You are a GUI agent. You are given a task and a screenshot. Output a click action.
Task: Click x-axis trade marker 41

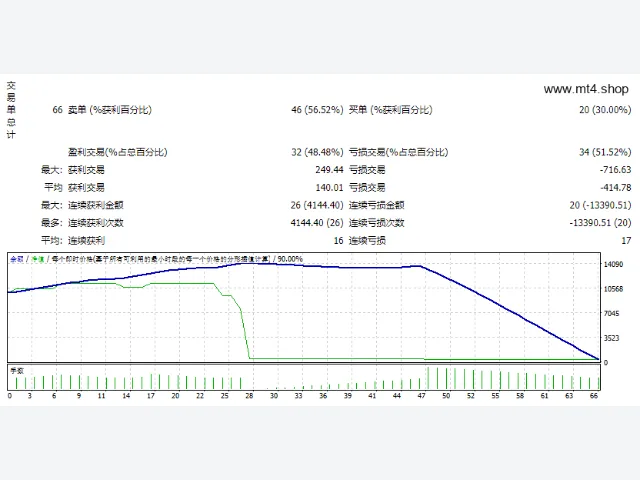coord(372,396)
